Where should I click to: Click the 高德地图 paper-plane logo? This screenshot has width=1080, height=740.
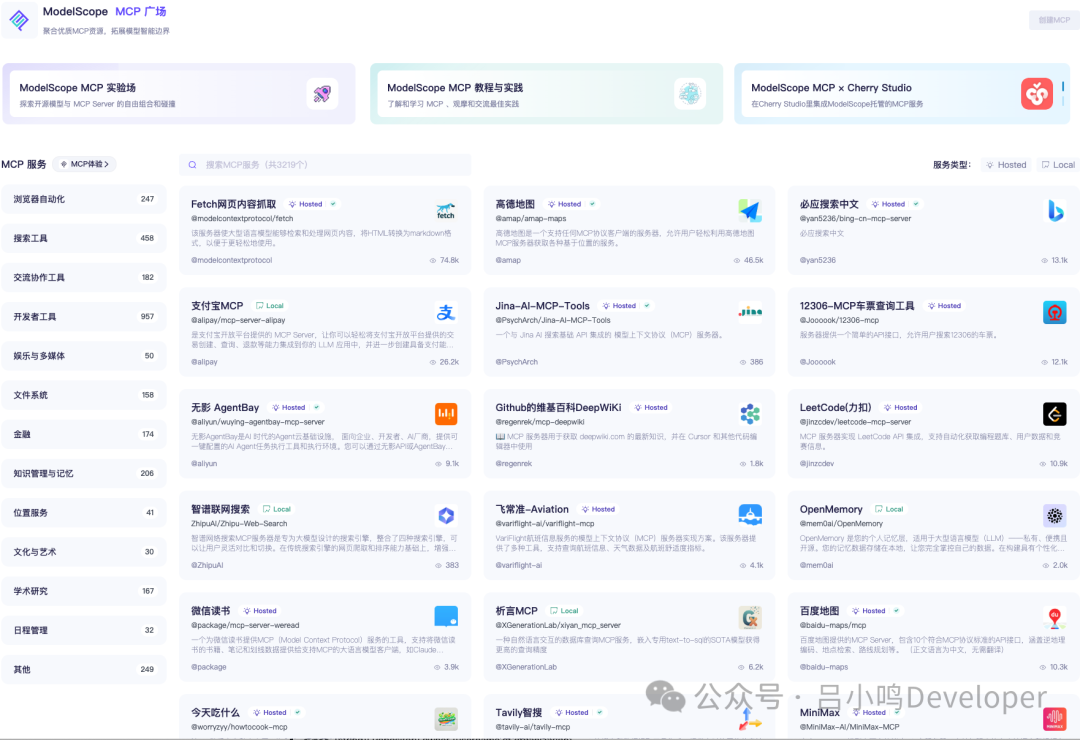pyautogui.click(x=750, y=211)
